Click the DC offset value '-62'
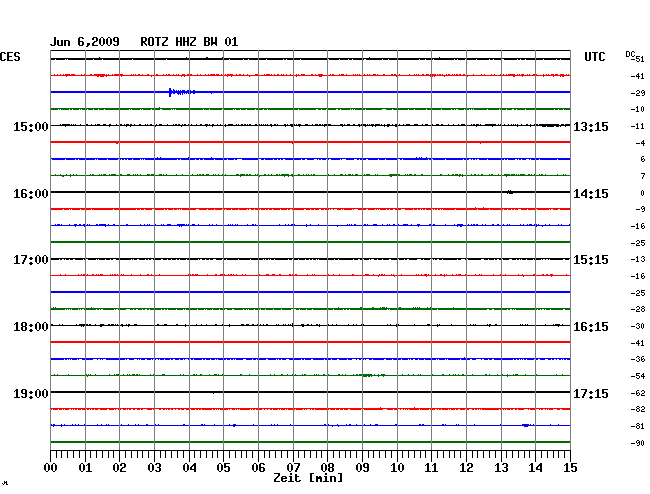650x494 pixels. click(x=638, y=393)
